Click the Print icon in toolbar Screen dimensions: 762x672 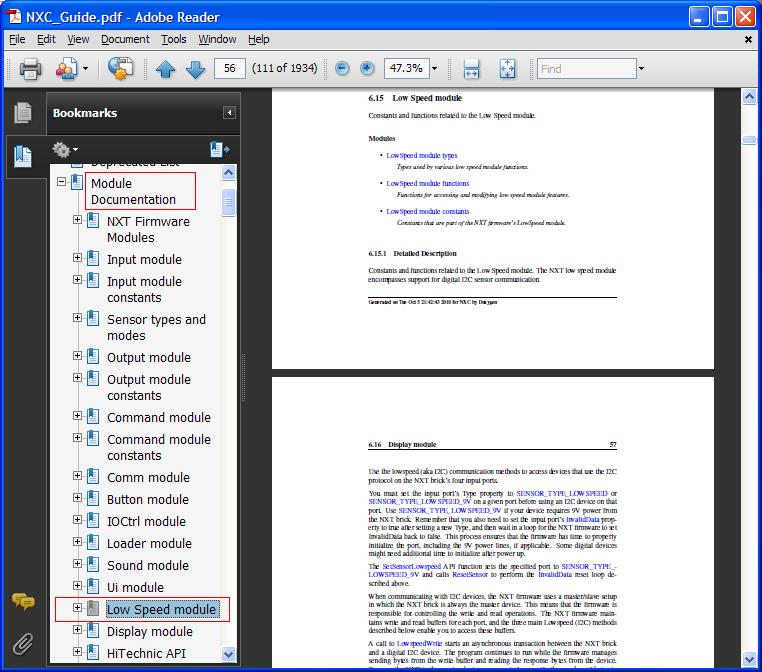30,69
